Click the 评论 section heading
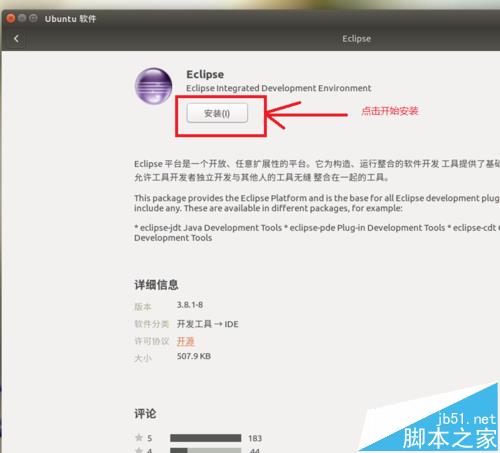500x453 pixels. [x=145, y=414]
